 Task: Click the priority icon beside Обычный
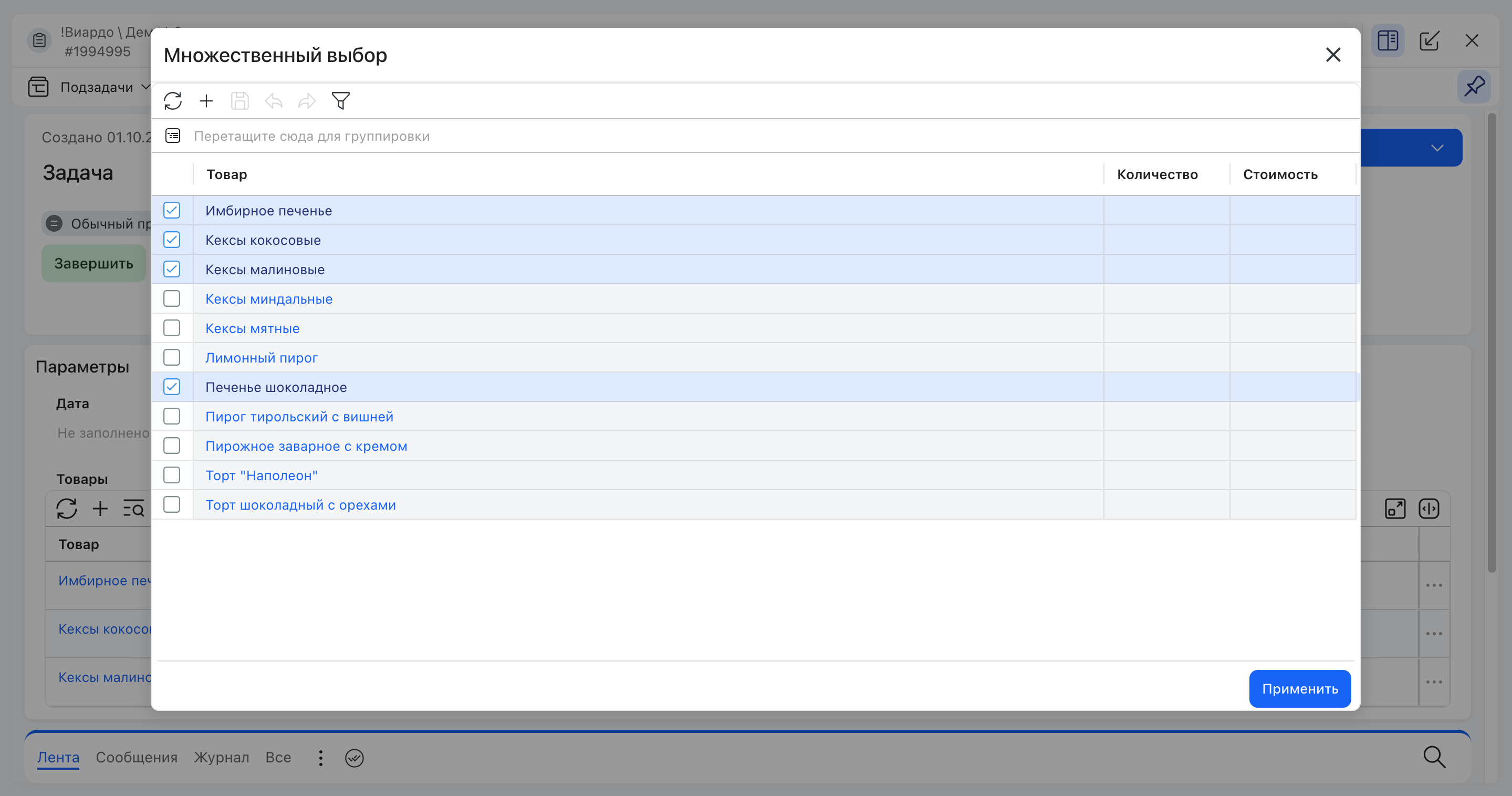[54, 224]
